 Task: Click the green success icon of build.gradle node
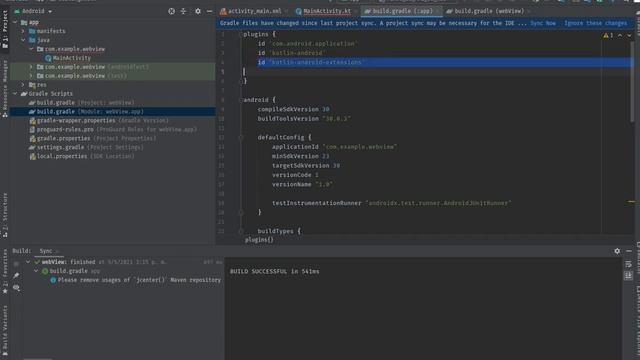[45, 271]
